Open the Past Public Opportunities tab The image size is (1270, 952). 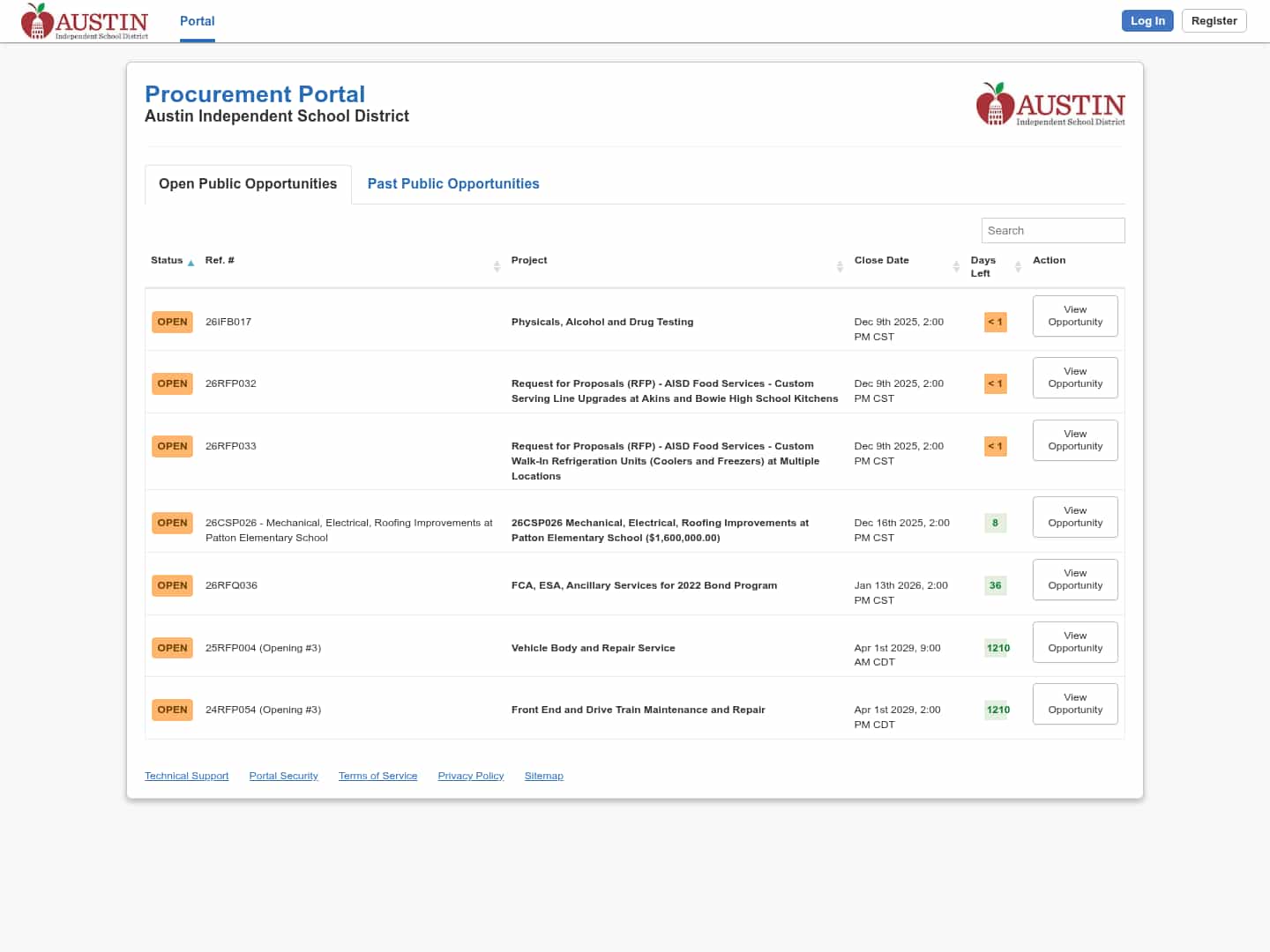coord(452,183)
